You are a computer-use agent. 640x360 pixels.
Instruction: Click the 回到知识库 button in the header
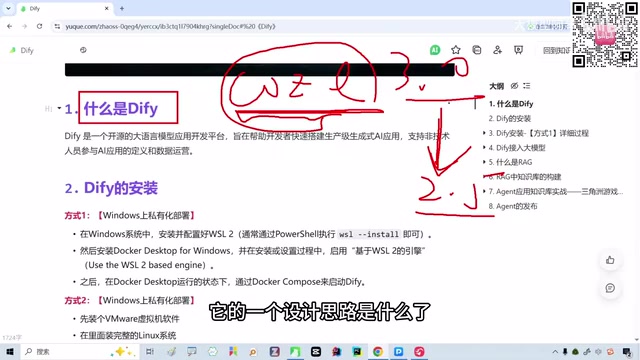[556, 50]
